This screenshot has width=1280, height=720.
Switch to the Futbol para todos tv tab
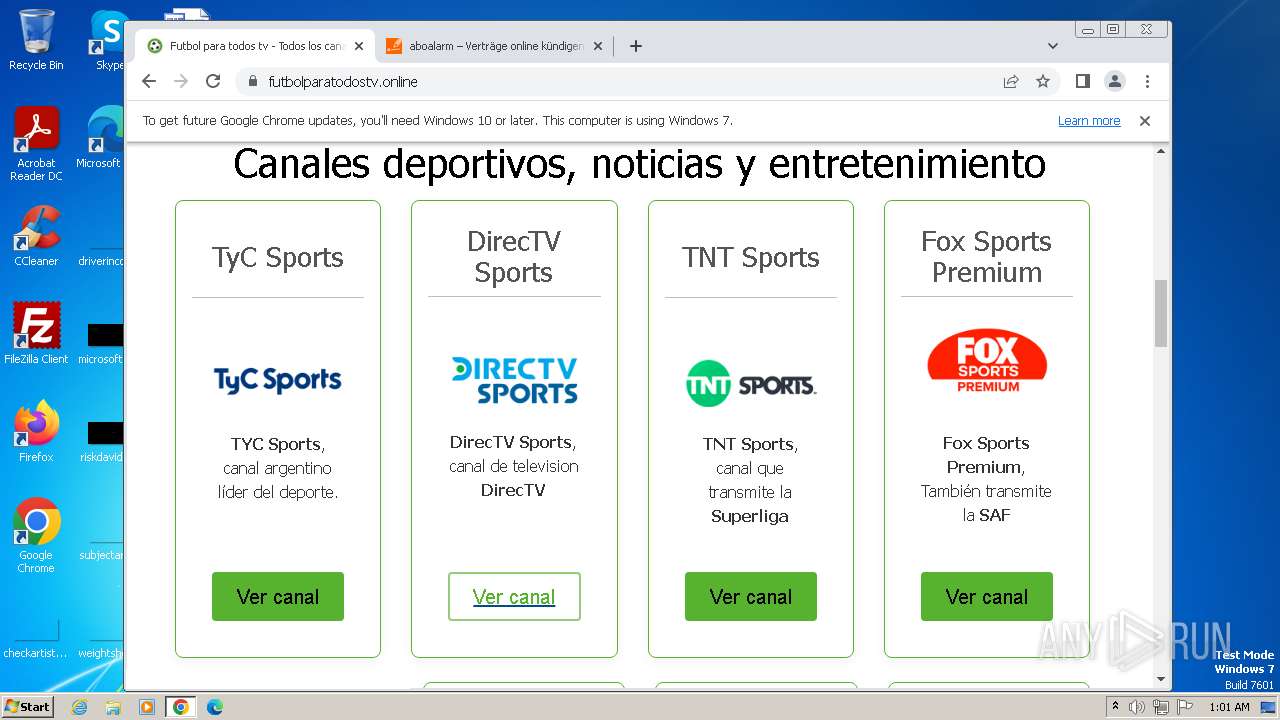click(x=255, y=46)
